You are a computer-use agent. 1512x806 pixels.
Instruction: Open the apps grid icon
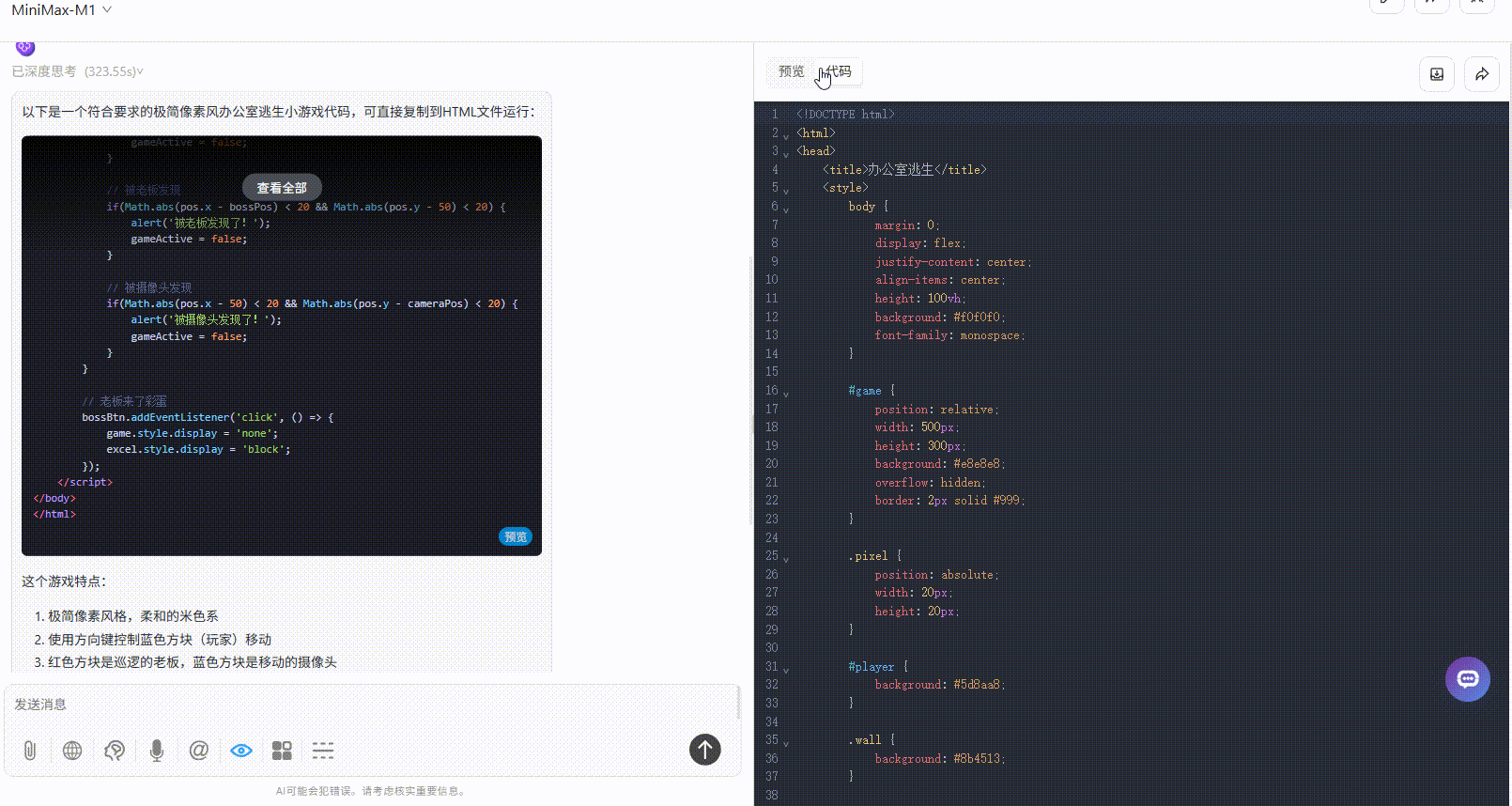(x=282, y=751)
